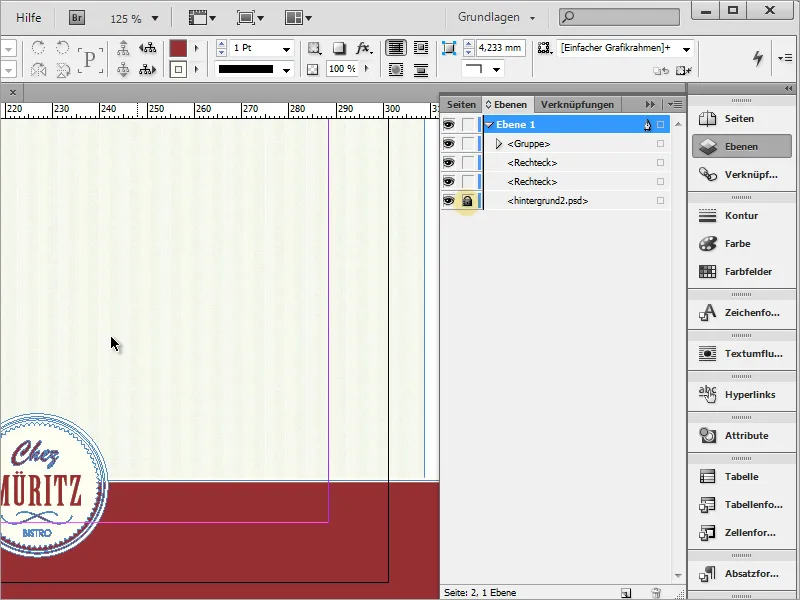Switch to the Seiten tab
The image size is (800, 600).
coord(461,105)
